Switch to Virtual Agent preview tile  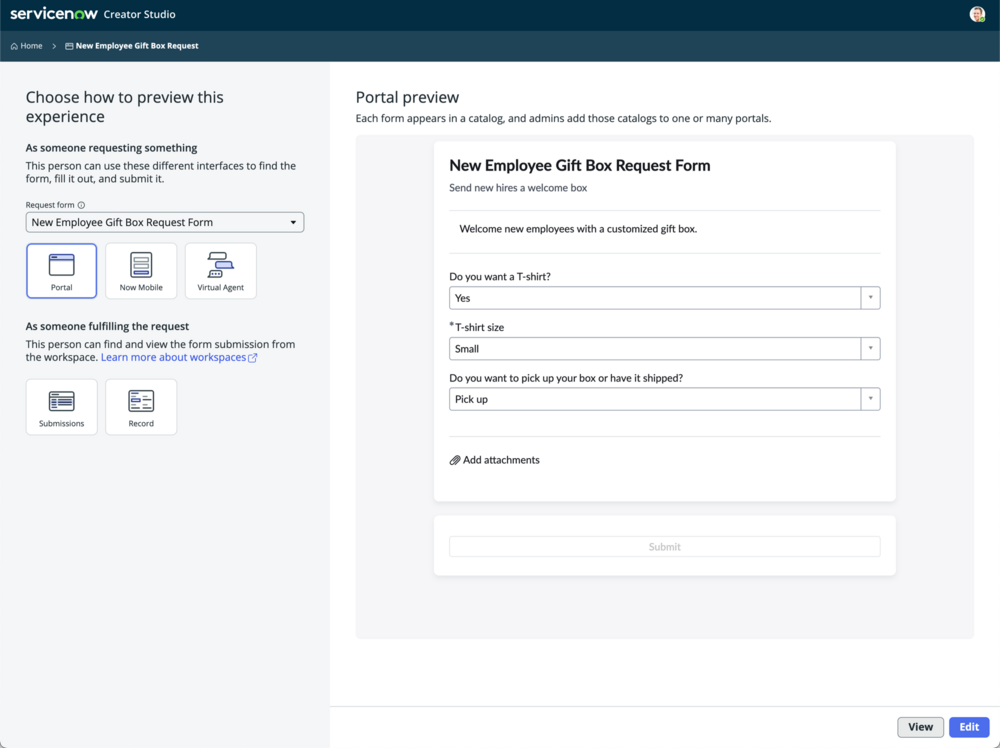pyautogui.click(x=221, y=270)
